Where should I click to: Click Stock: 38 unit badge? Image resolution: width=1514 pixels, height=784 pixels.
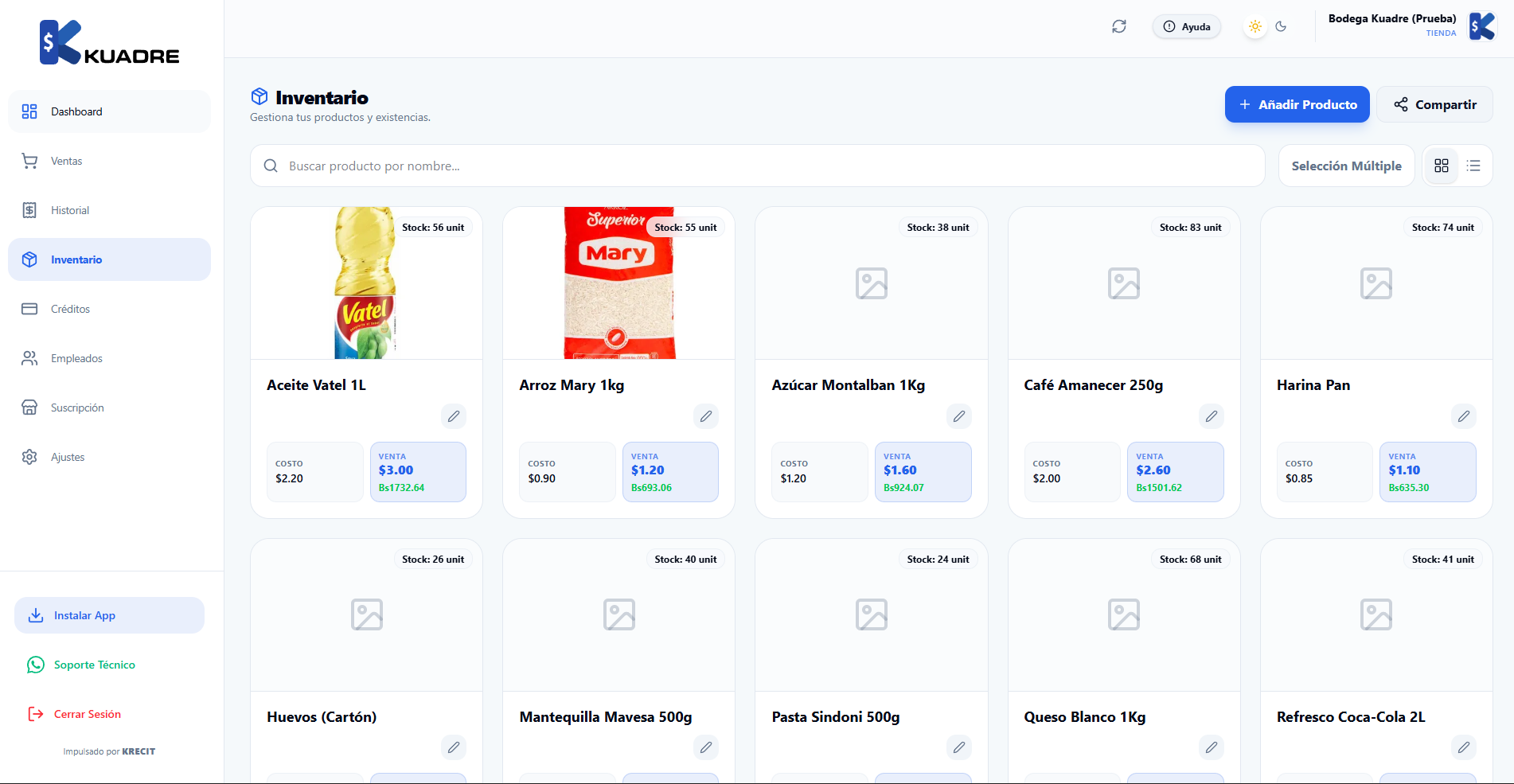tap(938, 228)
